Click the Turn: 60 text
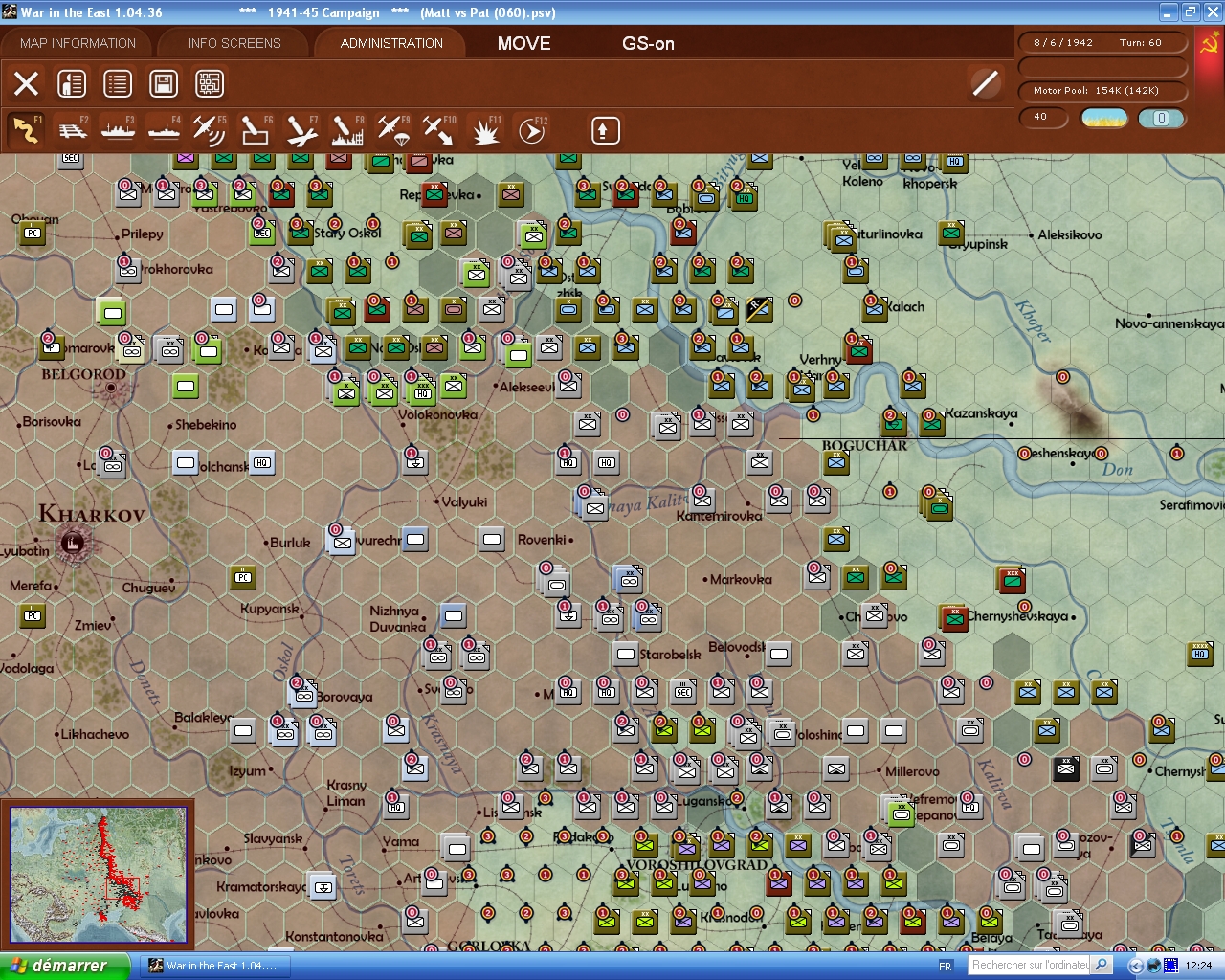1225x980 pixels. [x=1141, y=43]
